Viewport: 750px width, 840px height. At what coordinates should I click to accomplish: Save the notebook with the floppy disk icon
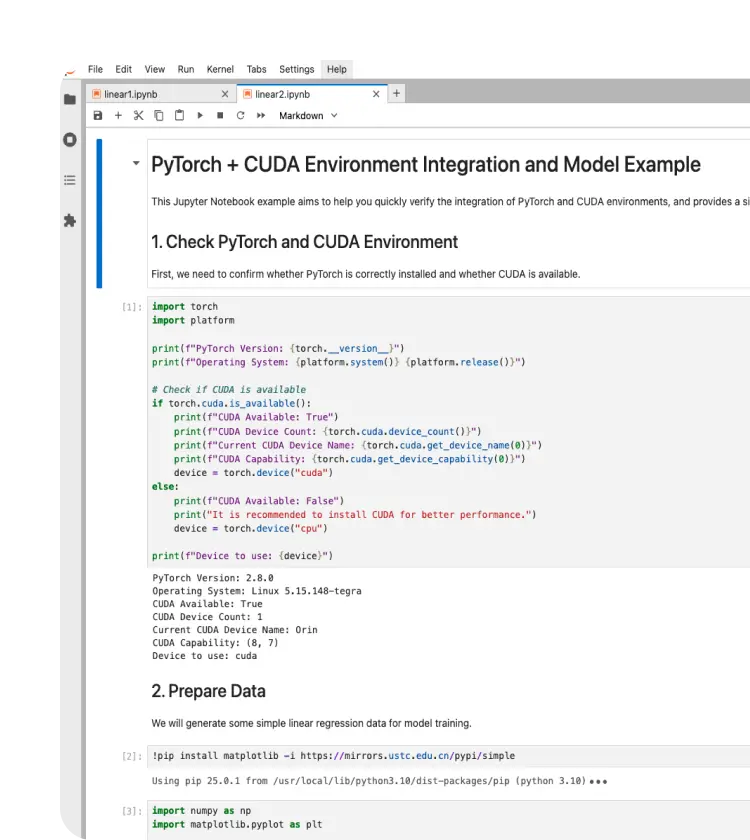97,116
